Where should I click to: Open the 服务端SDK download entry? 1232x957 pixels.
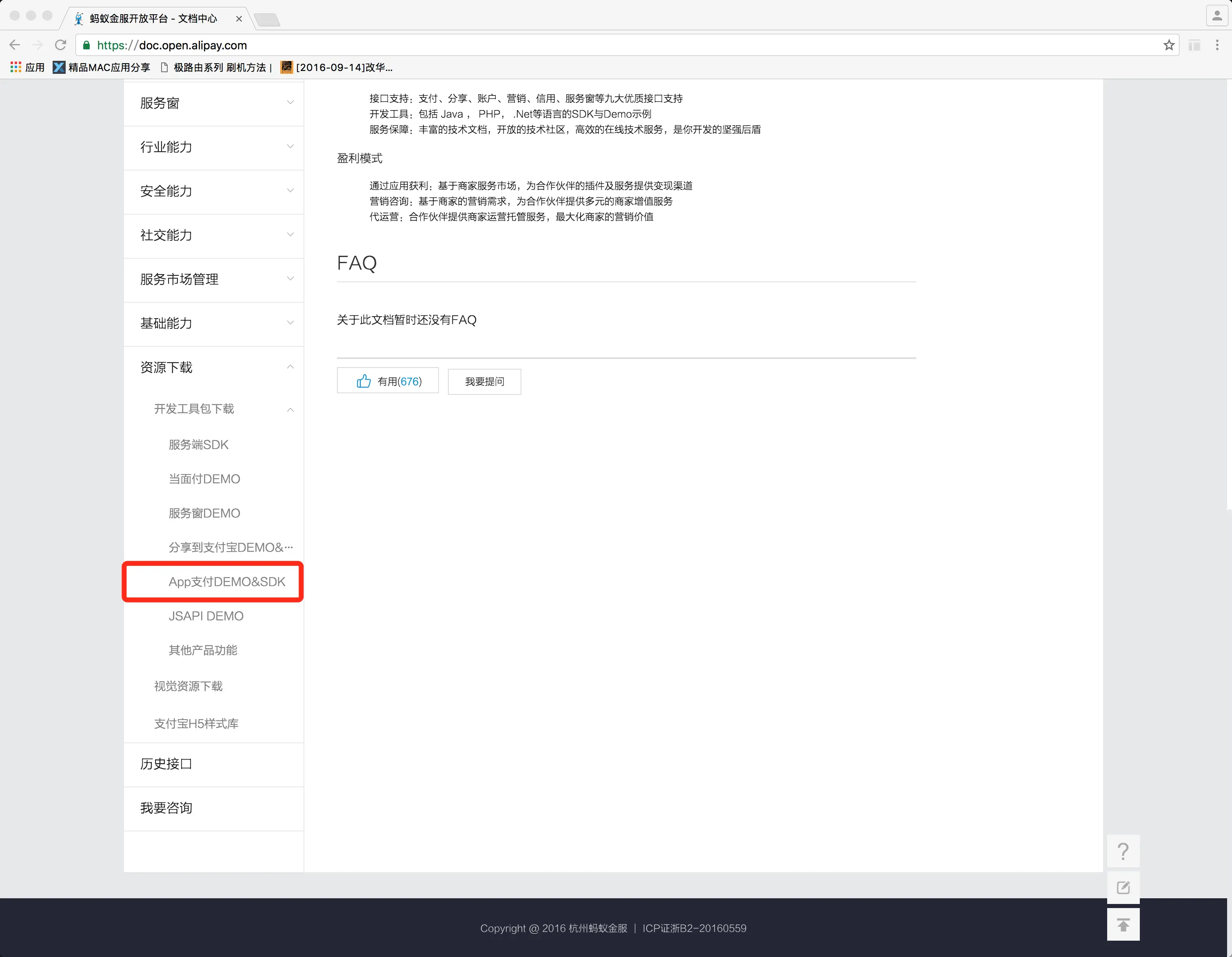(199, 445)
